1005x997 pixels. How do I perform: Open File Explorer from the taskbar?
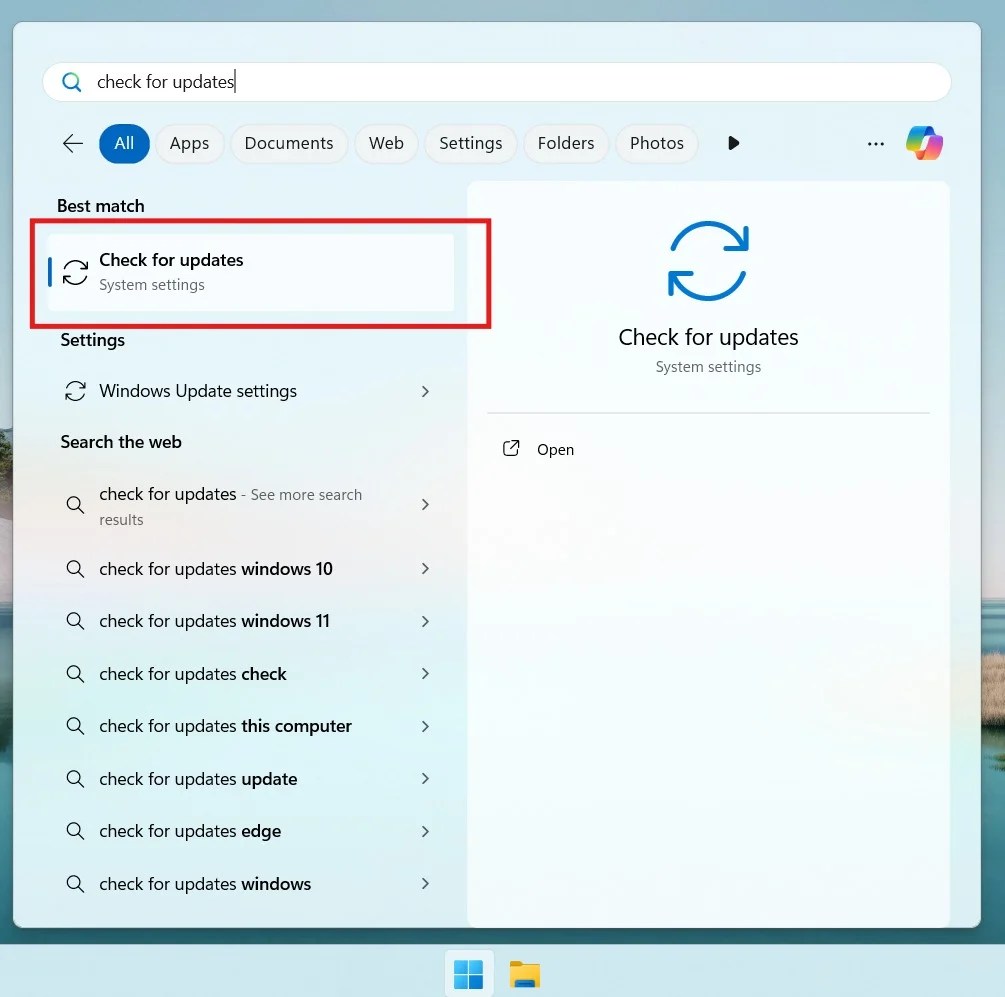[524, 974]
